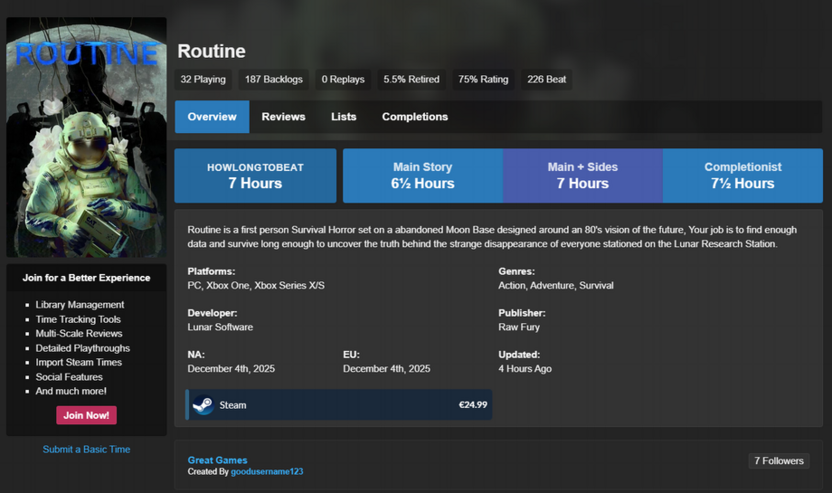Select the 187 Backlogs stat badge
This screenshot has width=832, height=493.
click(274, 80)
